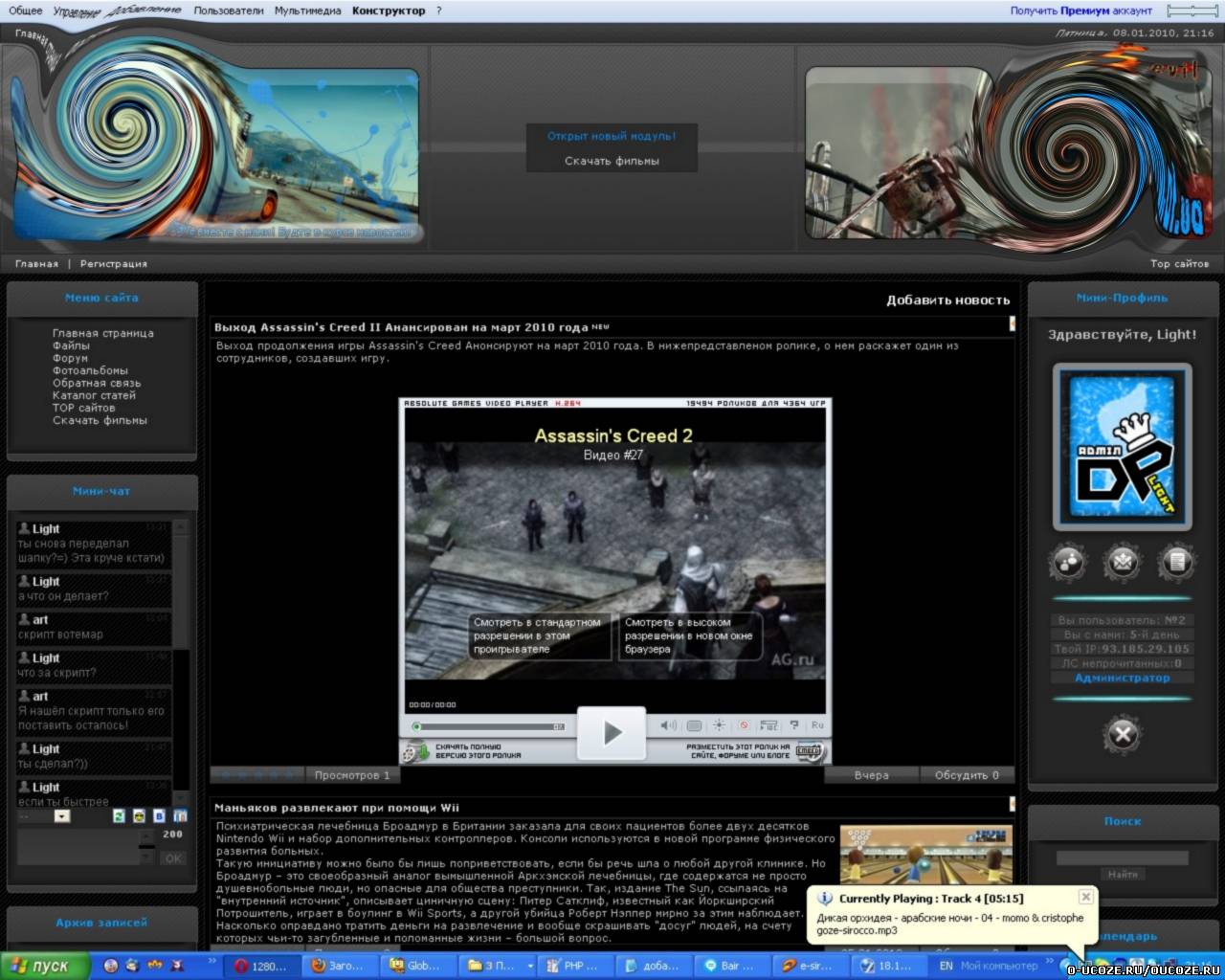The height and width of the screenshot is (980, 1225).
Task: Open the Конструктор menu
Action: coord(389,11)
